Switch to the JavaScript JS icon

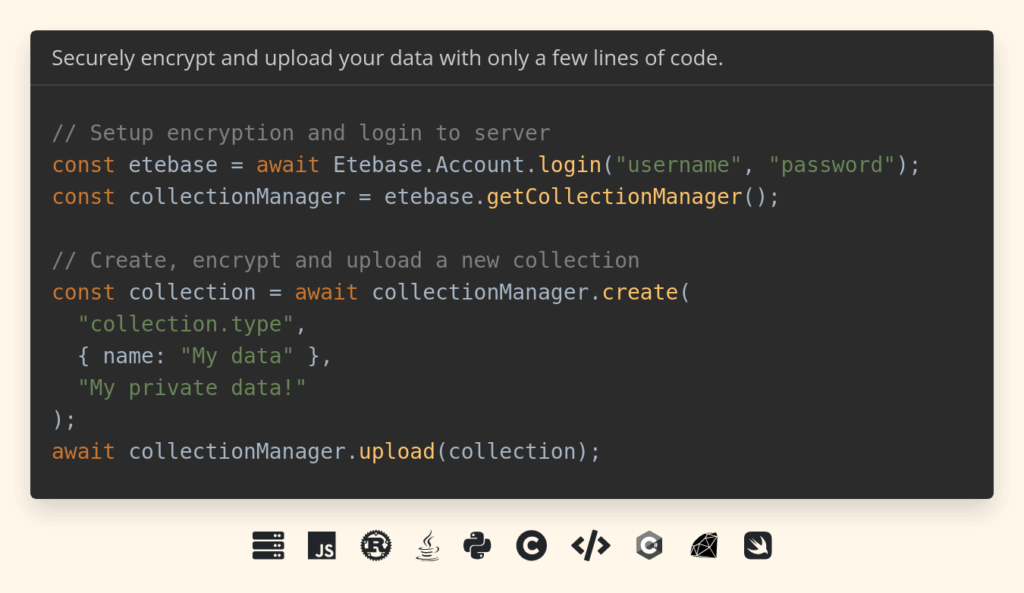pos(322,545)
